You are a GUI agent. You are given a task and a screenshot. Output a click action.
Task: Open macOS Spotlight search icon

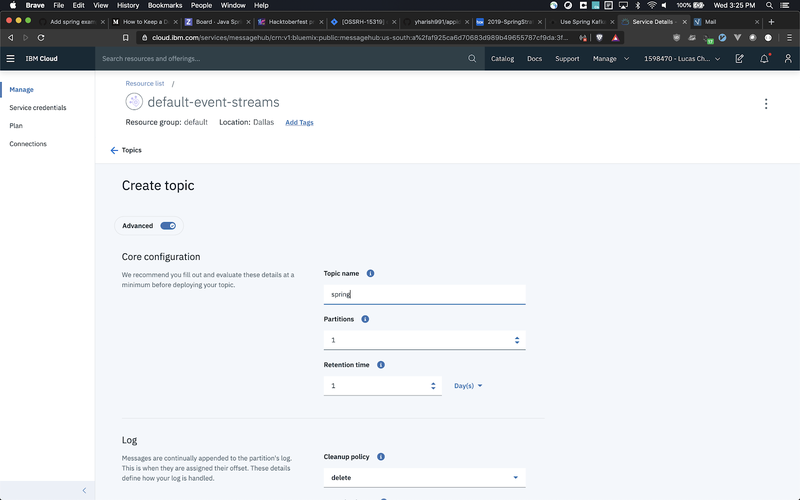point(769,5)
